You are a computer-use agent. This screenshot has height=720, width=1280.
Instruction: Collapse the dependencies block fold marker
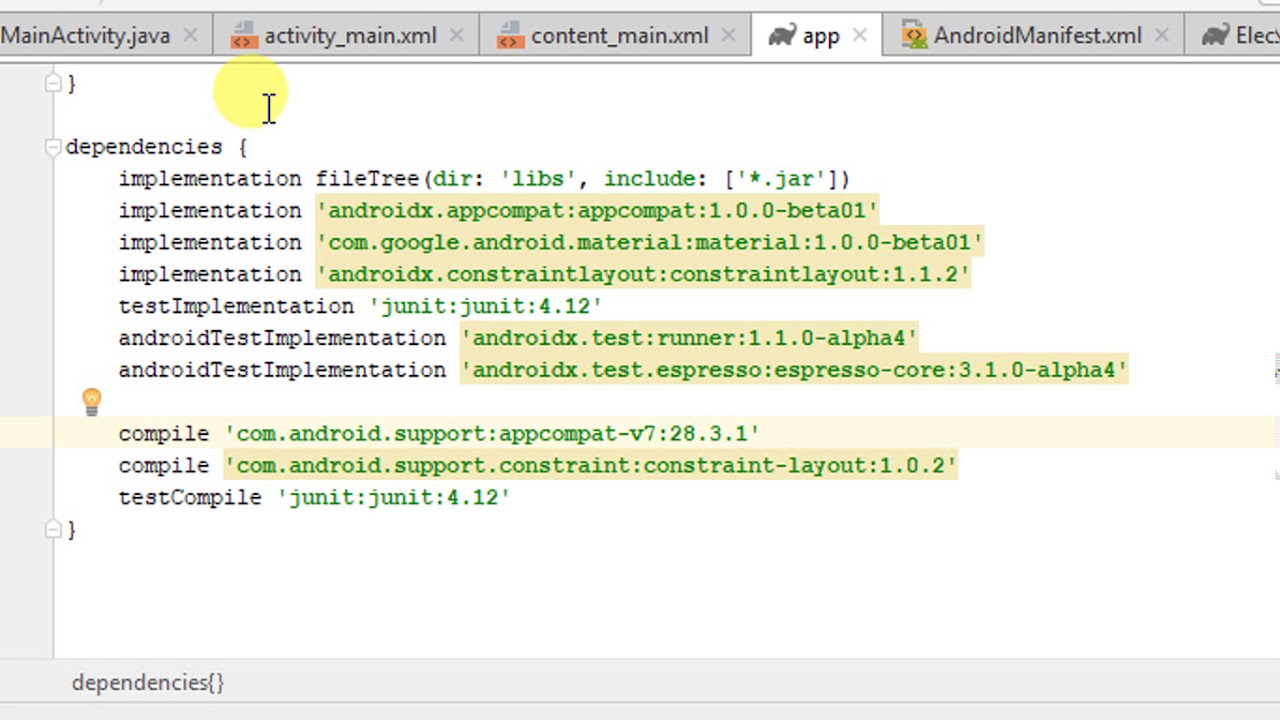tap(53, 147)
